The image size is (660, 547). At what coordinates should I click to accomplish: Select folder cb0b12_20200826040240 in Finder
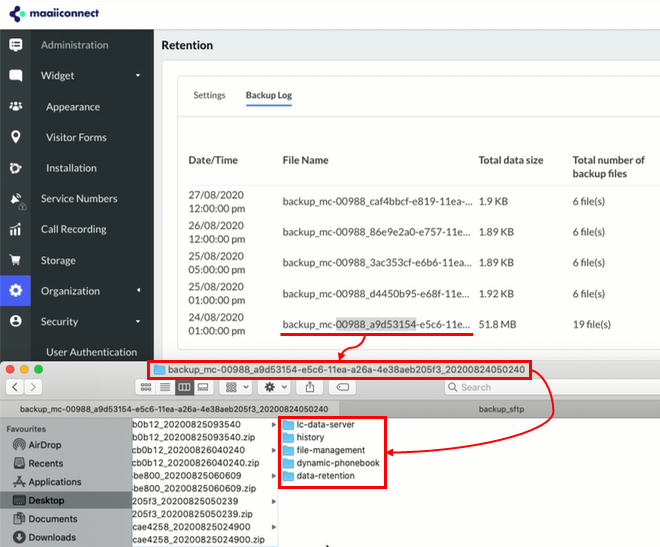189,450
